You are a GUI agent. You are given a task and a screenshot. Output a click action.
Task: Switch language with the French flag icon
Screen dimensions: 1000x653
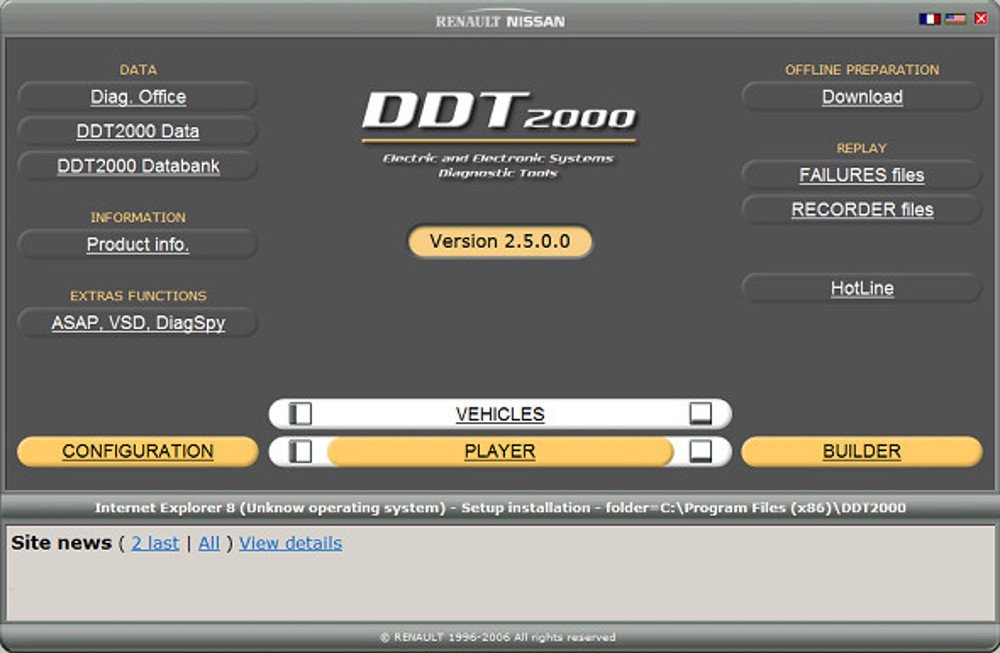929,18
